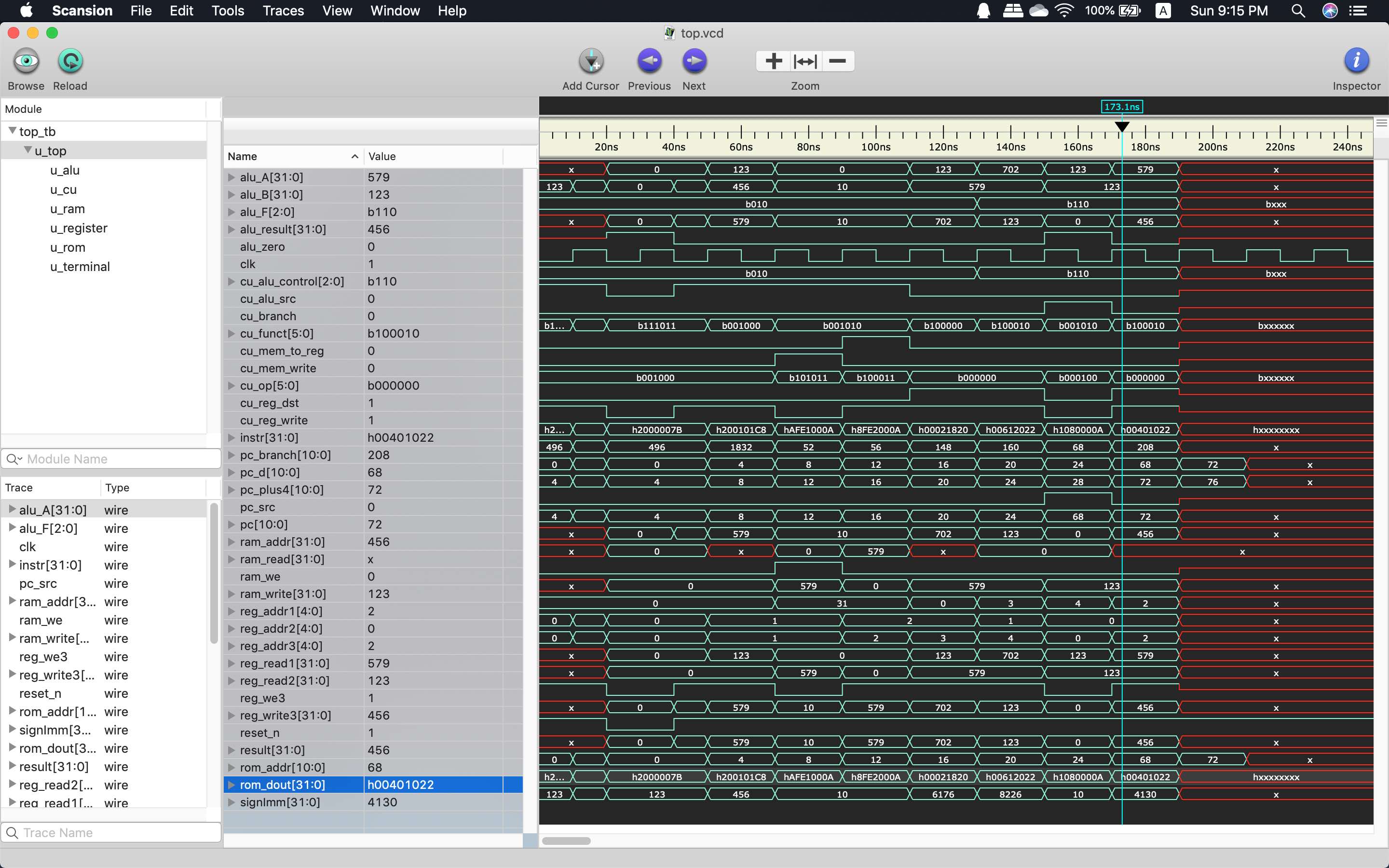Collapse the u_top module node

click(27, 150)
